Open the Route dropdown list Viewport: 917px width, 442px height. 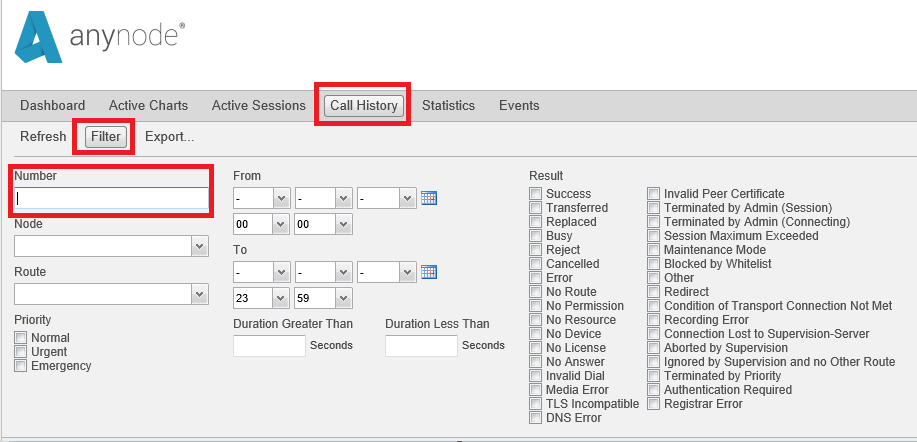111,294
